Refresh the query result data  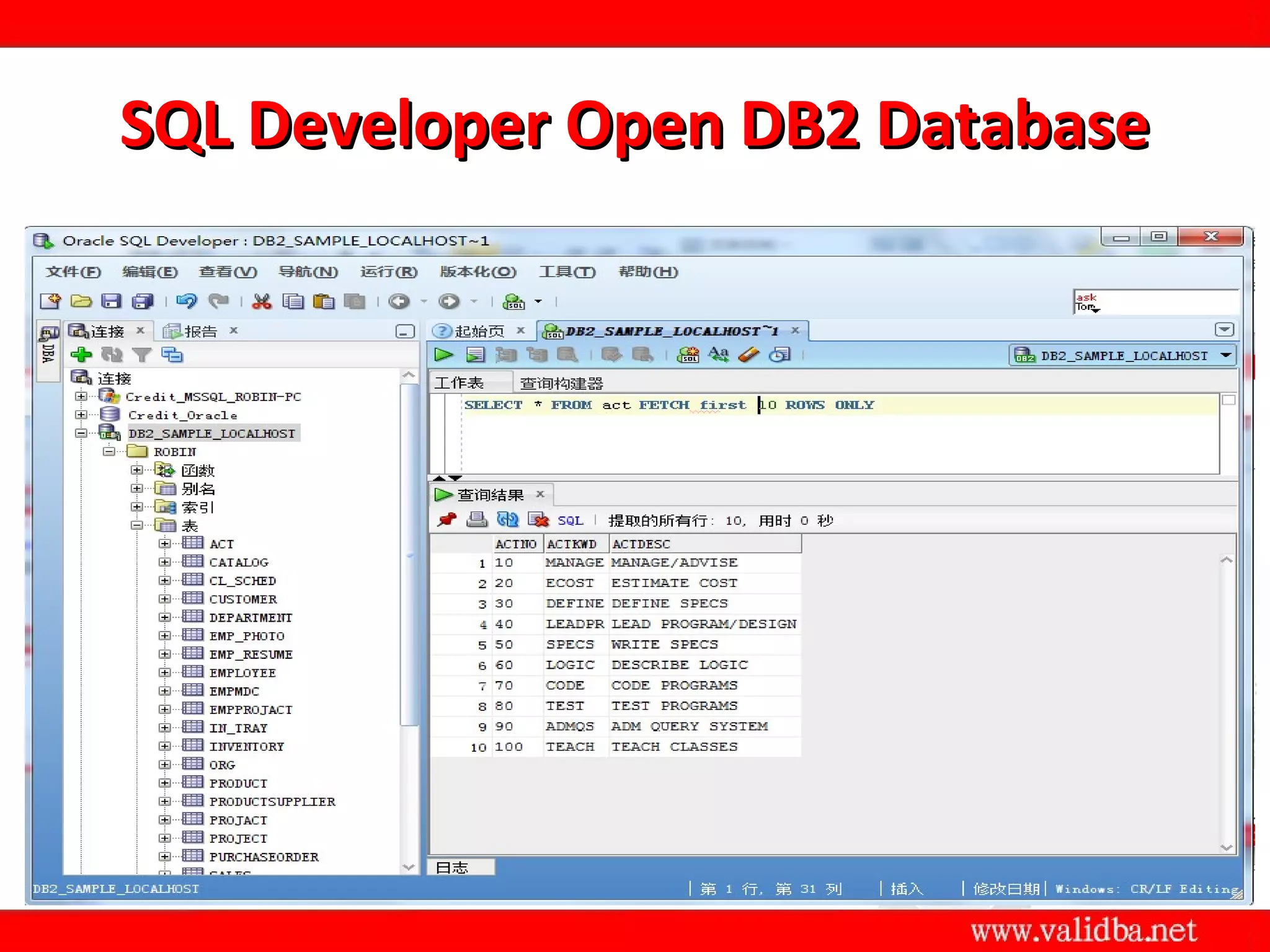507,519
